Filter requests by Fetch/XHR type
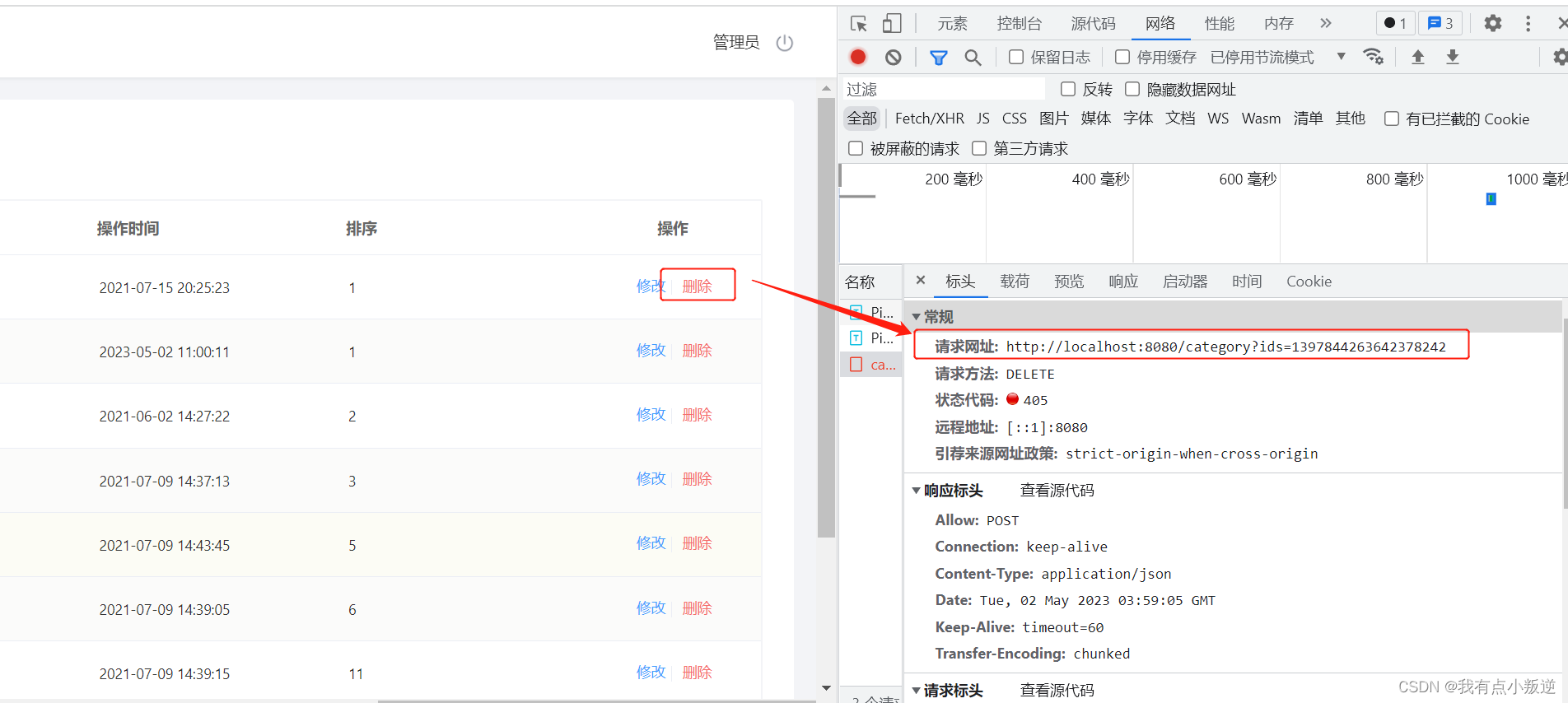 [x=930, y=119]
